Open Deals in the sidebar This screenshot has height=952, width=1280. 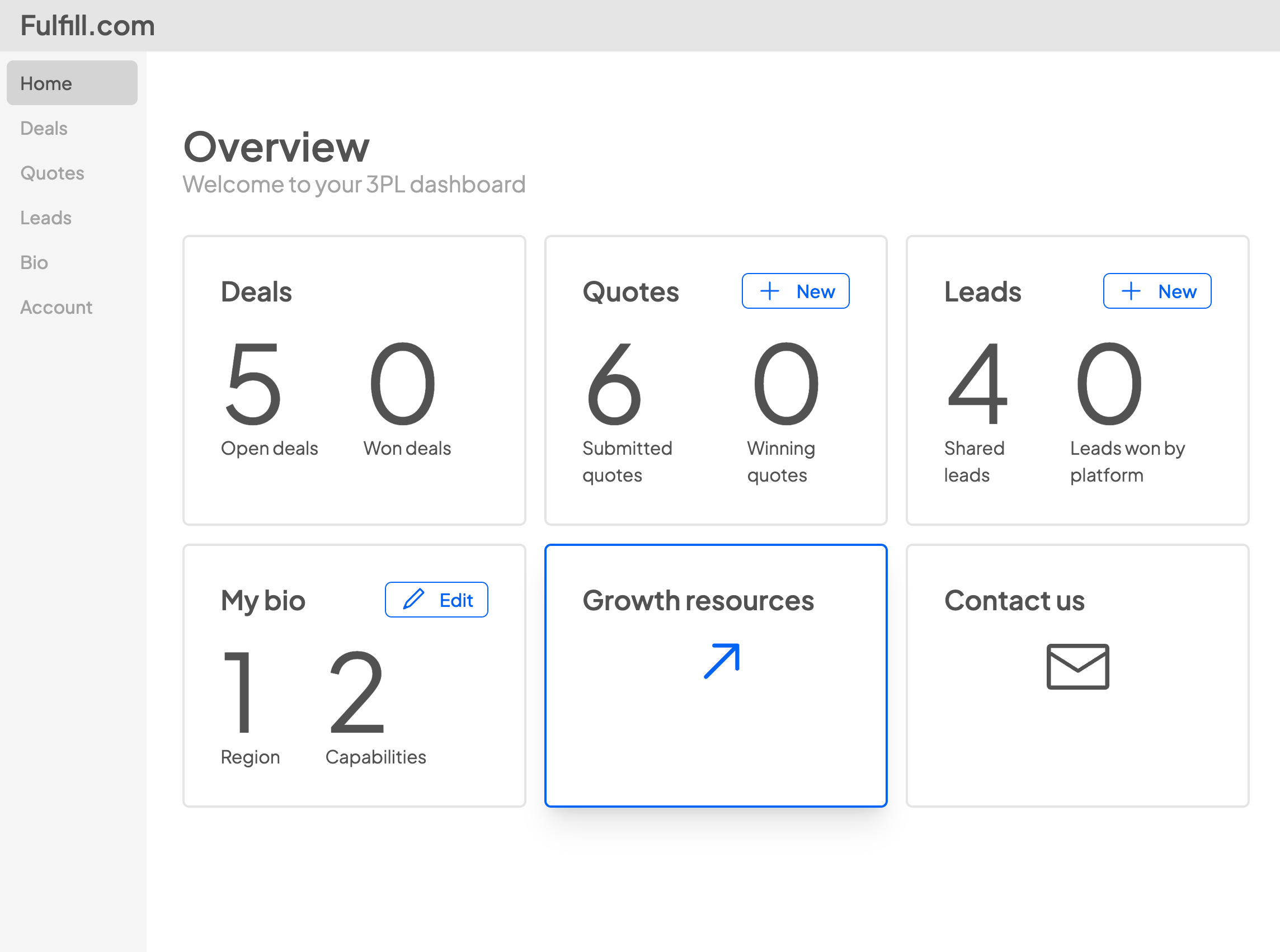[44, 128]
